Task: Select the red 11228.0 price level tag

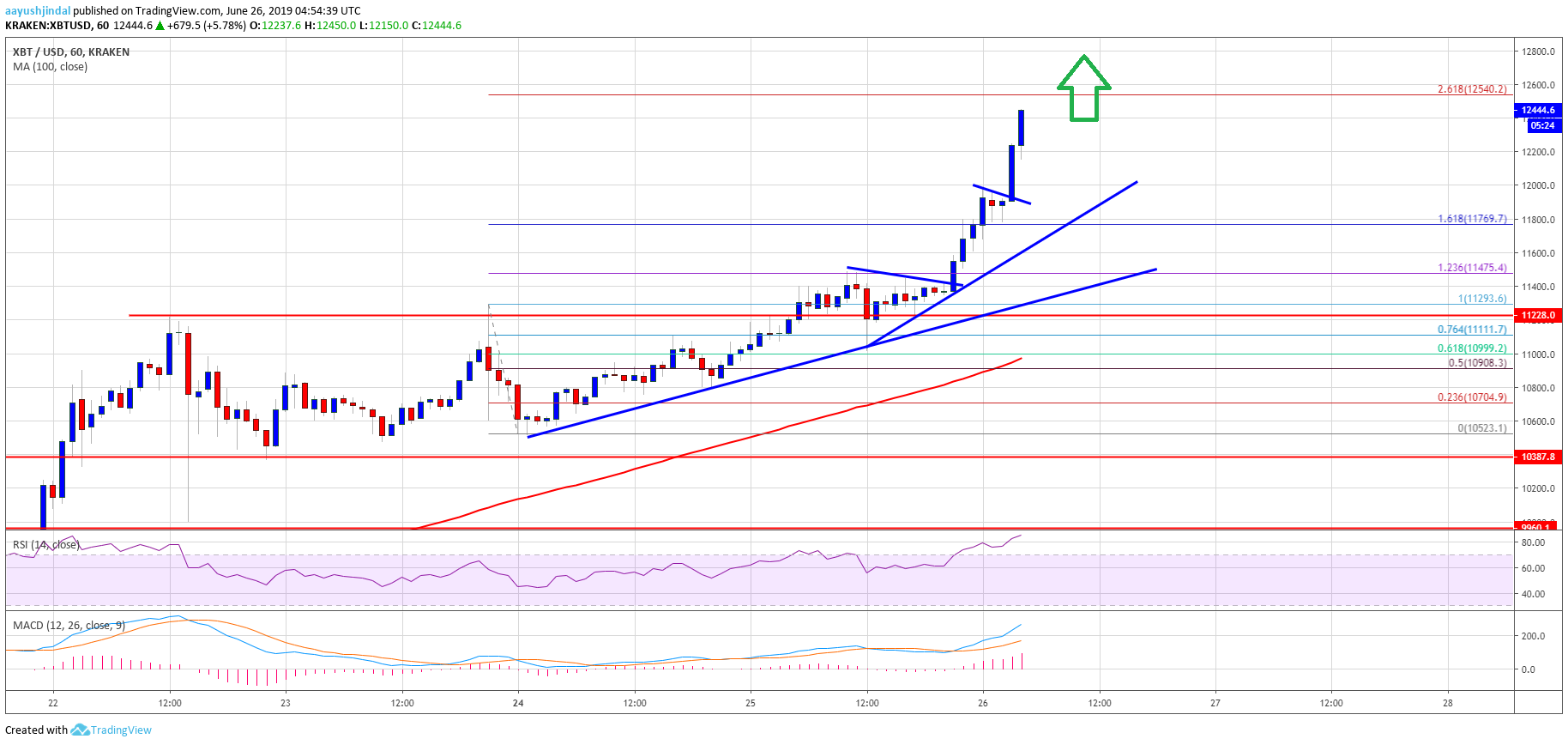Action: point(1538,315)
